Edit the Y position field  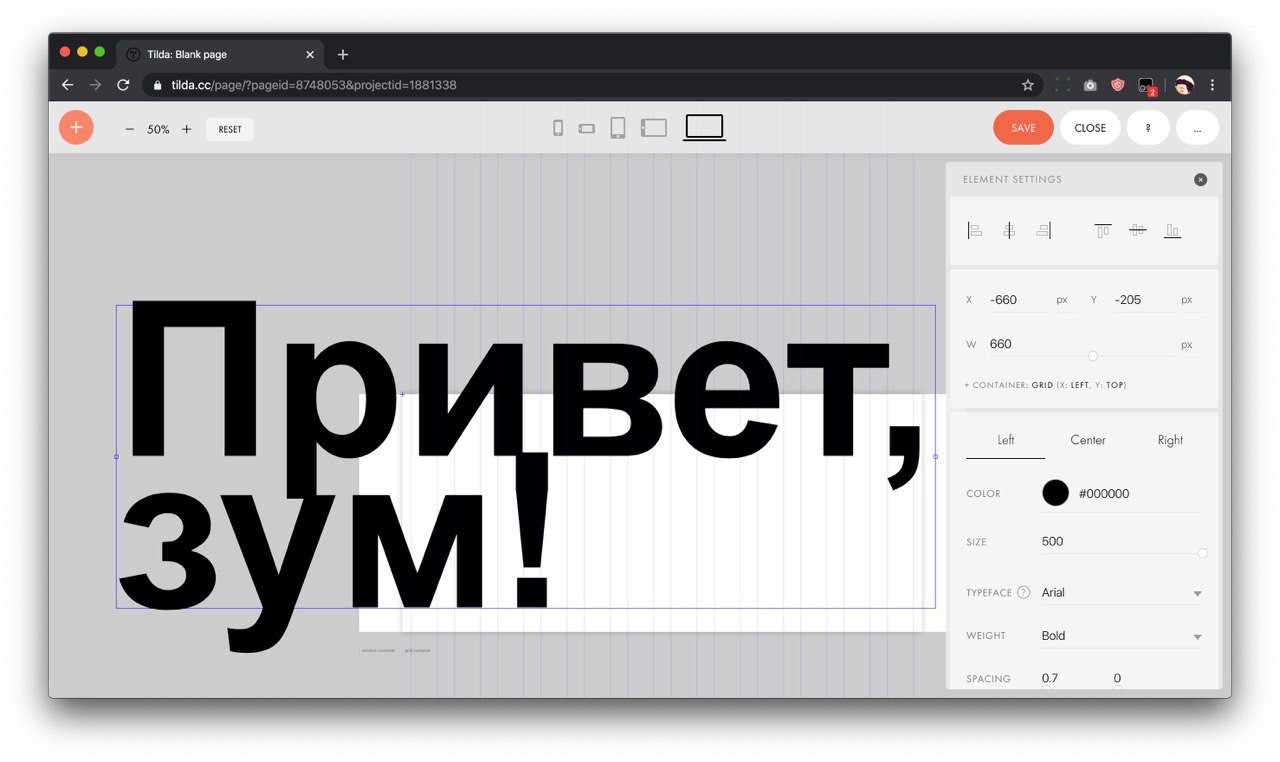1143,300
